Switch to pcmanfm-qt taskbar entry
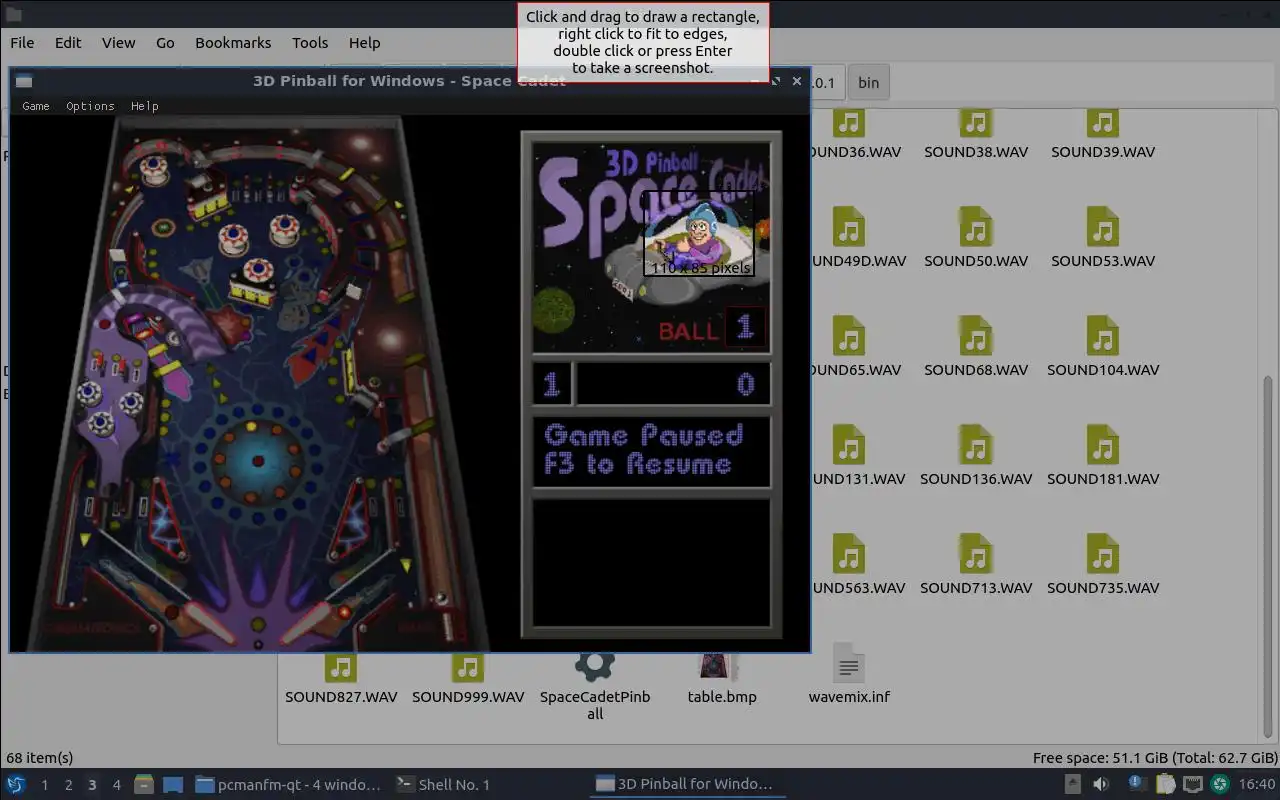 [288, 785]
